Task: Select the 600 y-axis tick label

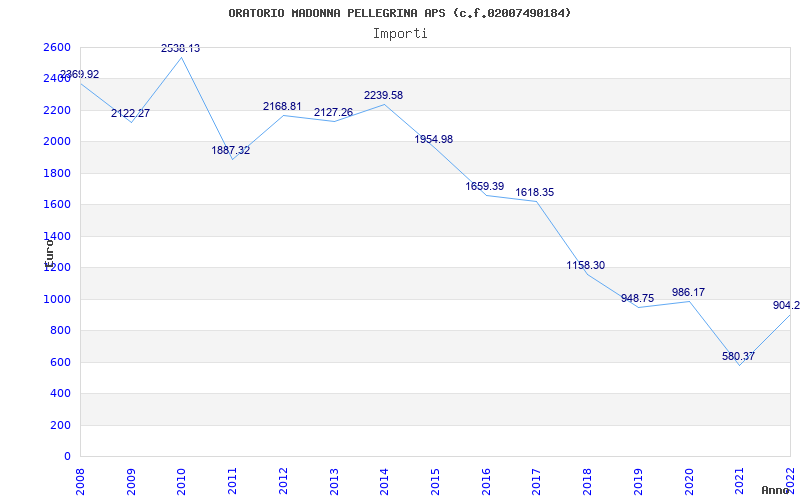Action: coord(62,362)
